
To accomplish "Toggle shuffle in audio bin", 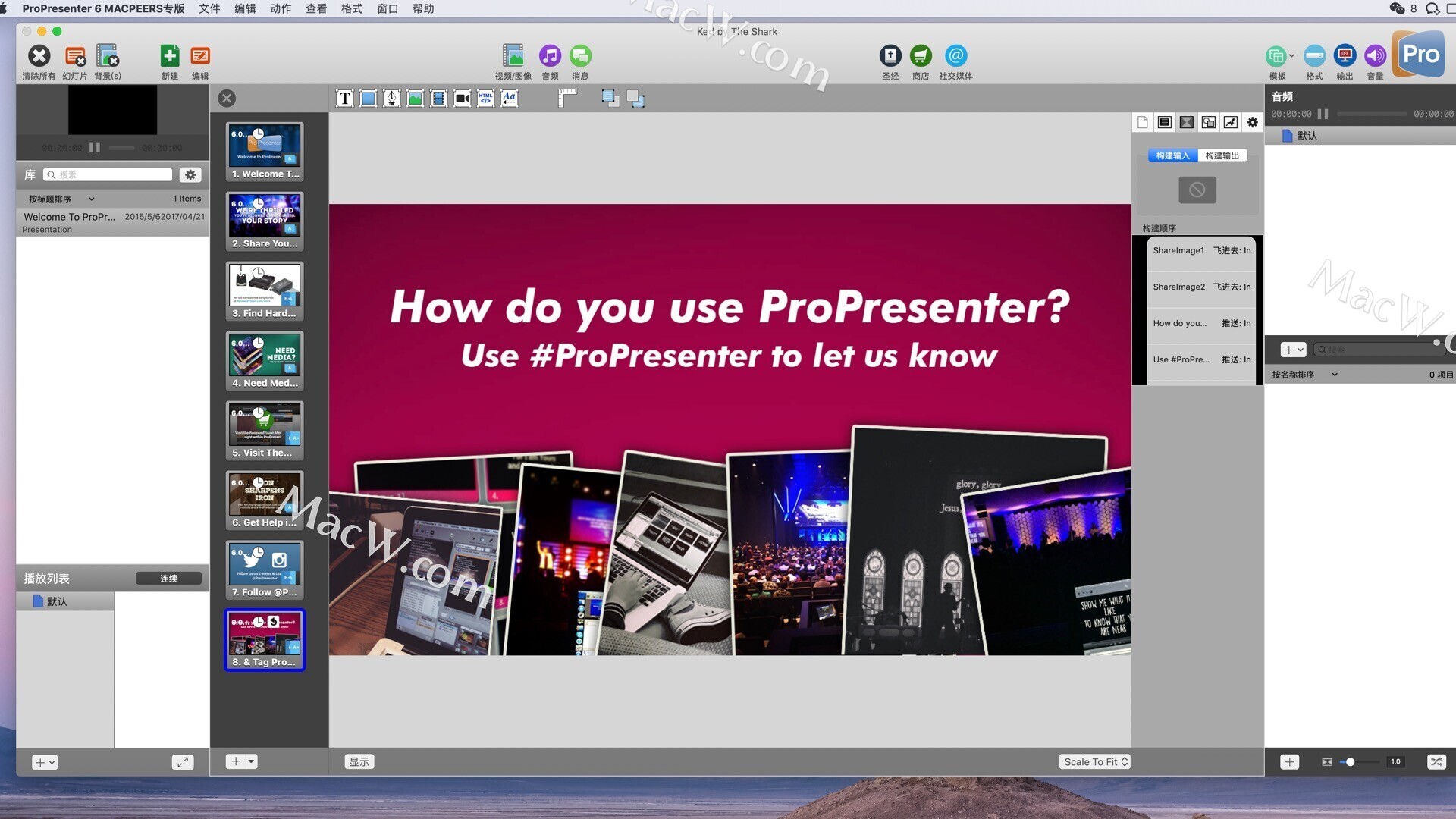I will (x=1436, y=762).
